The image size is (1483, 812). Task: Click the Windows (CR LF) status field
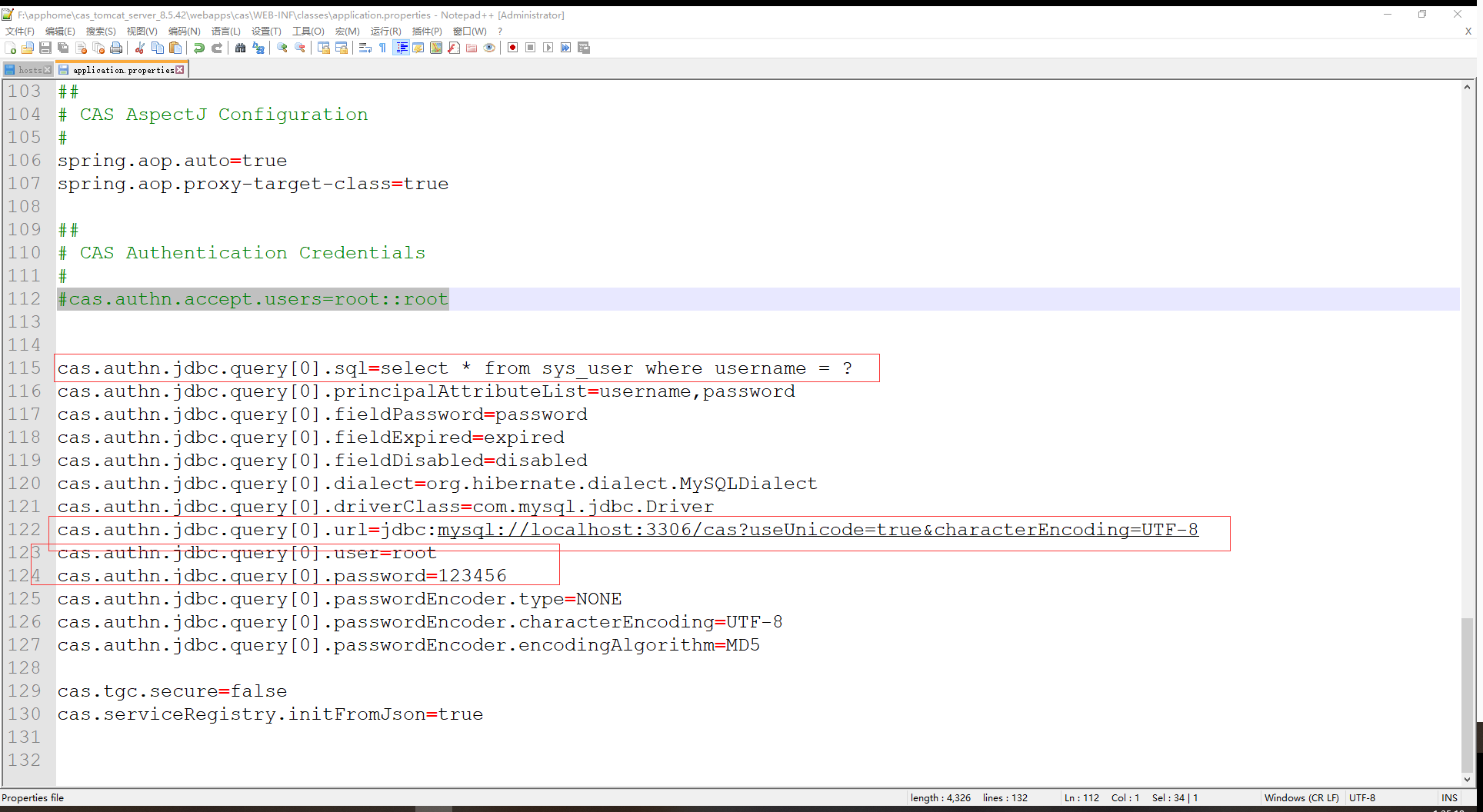pyautogui.click(x=1301, y=797)
